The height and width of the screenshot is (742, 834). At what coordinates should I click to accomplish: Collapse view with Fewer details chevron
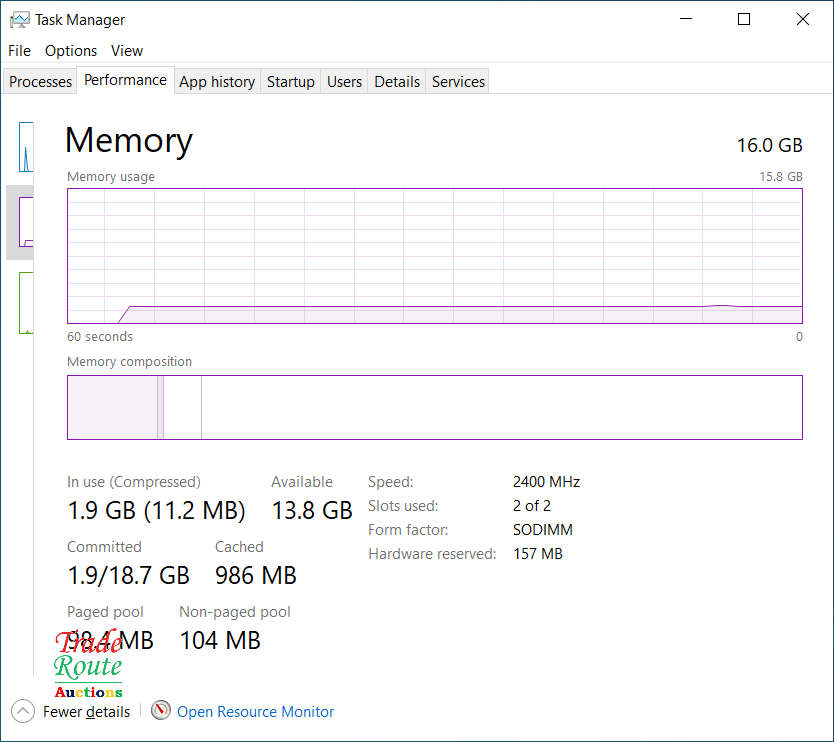click(x=23, y=711)
